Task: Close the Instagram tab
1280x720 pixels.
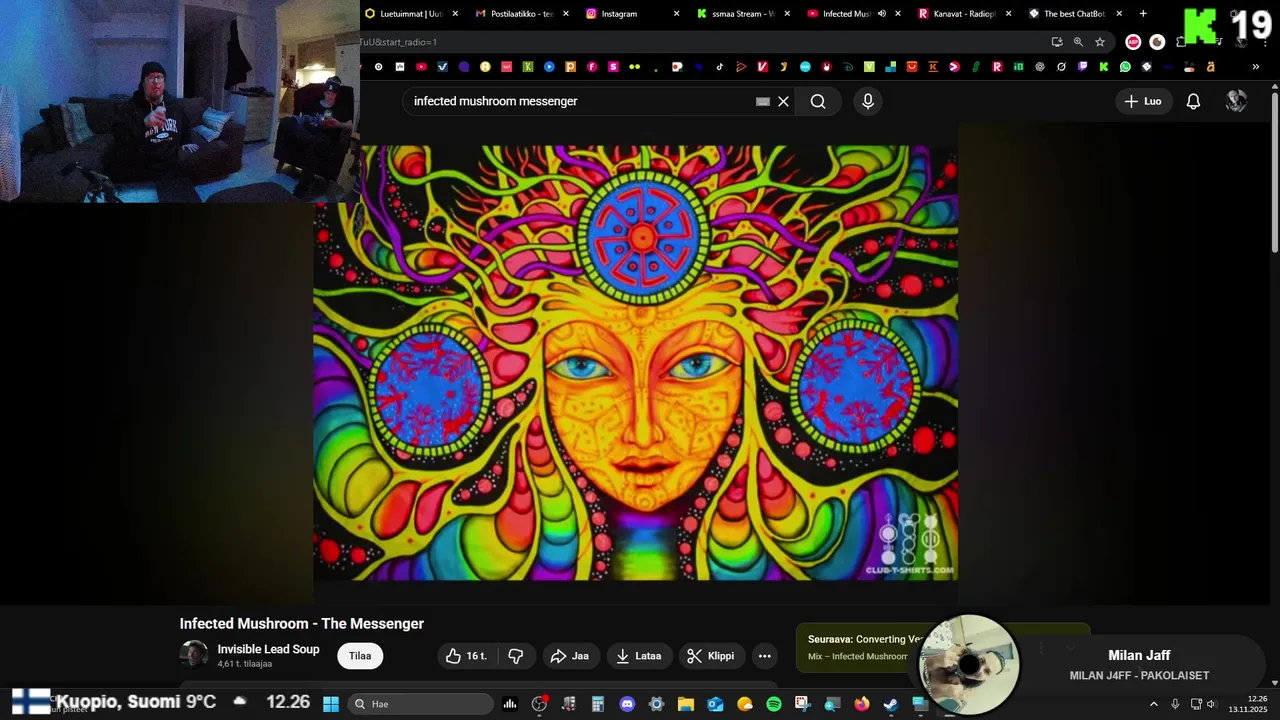Action: coord(676,14)
